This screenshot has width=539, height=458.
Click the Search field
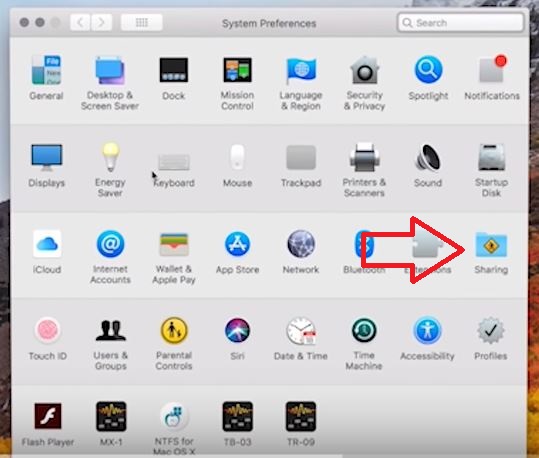click(461, 23)
